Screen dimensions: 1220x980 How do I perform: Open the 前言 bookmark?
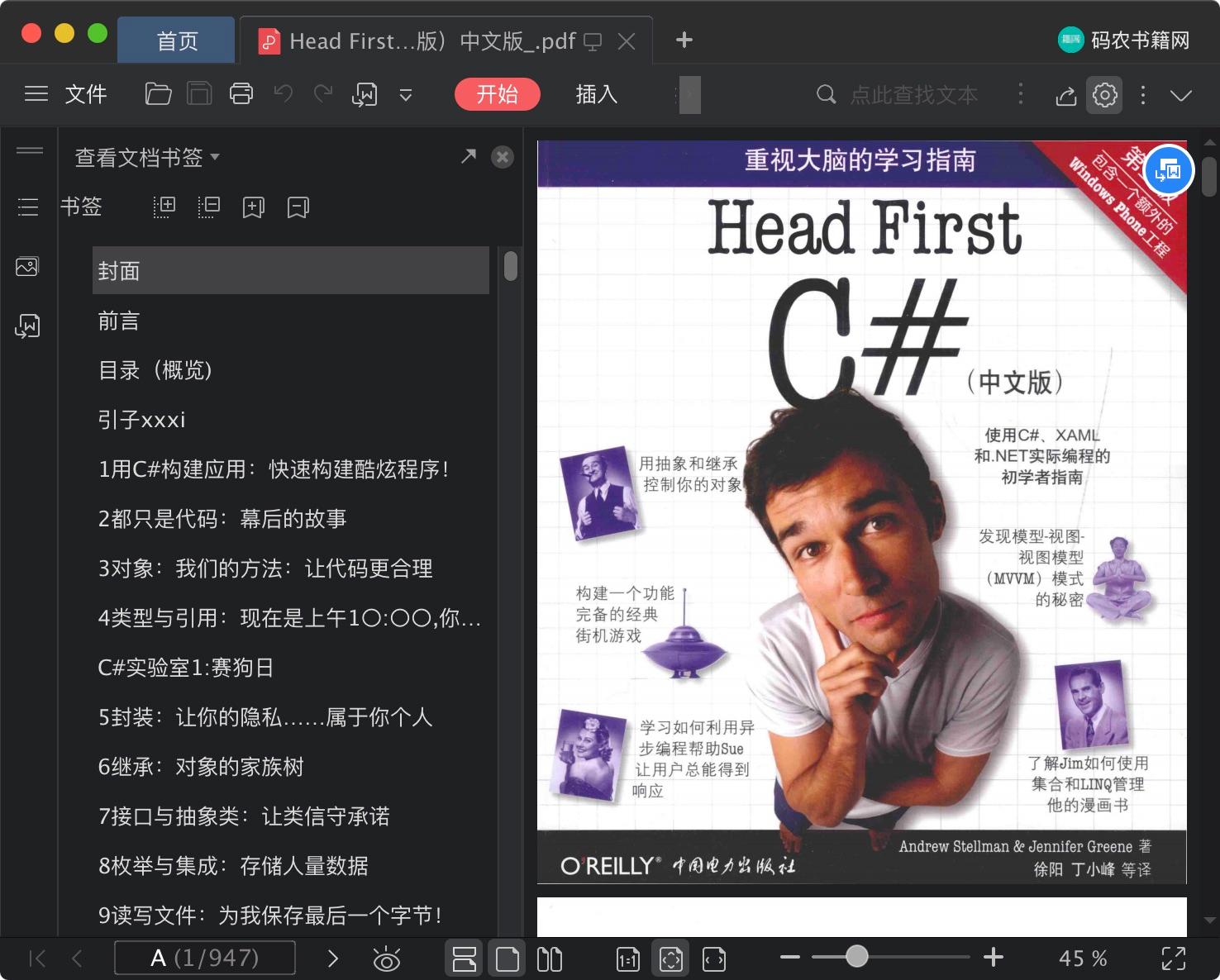point(291,321)
